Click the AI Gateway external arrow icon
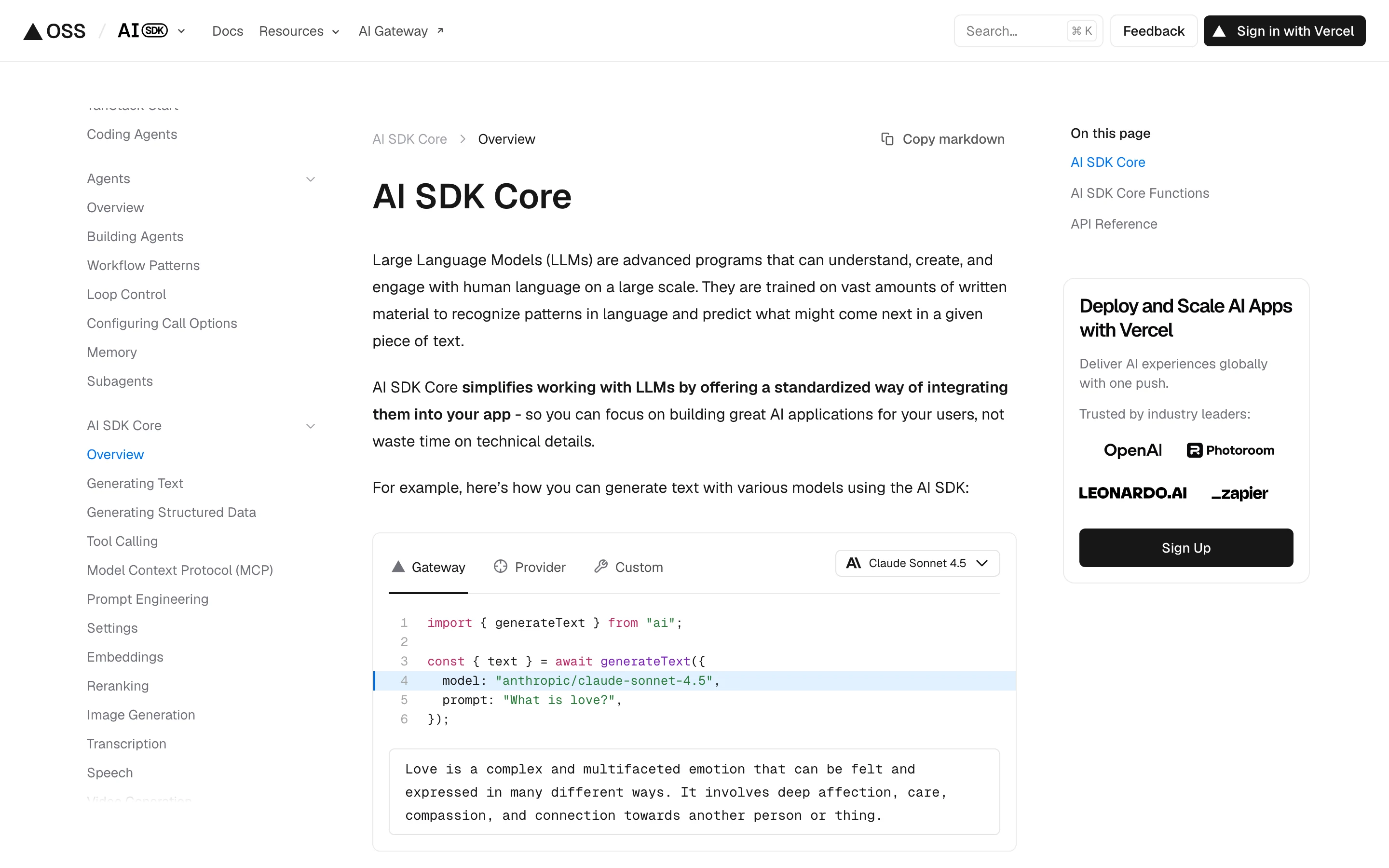Viewport: 1389px width, 868px height. (440, 30)
